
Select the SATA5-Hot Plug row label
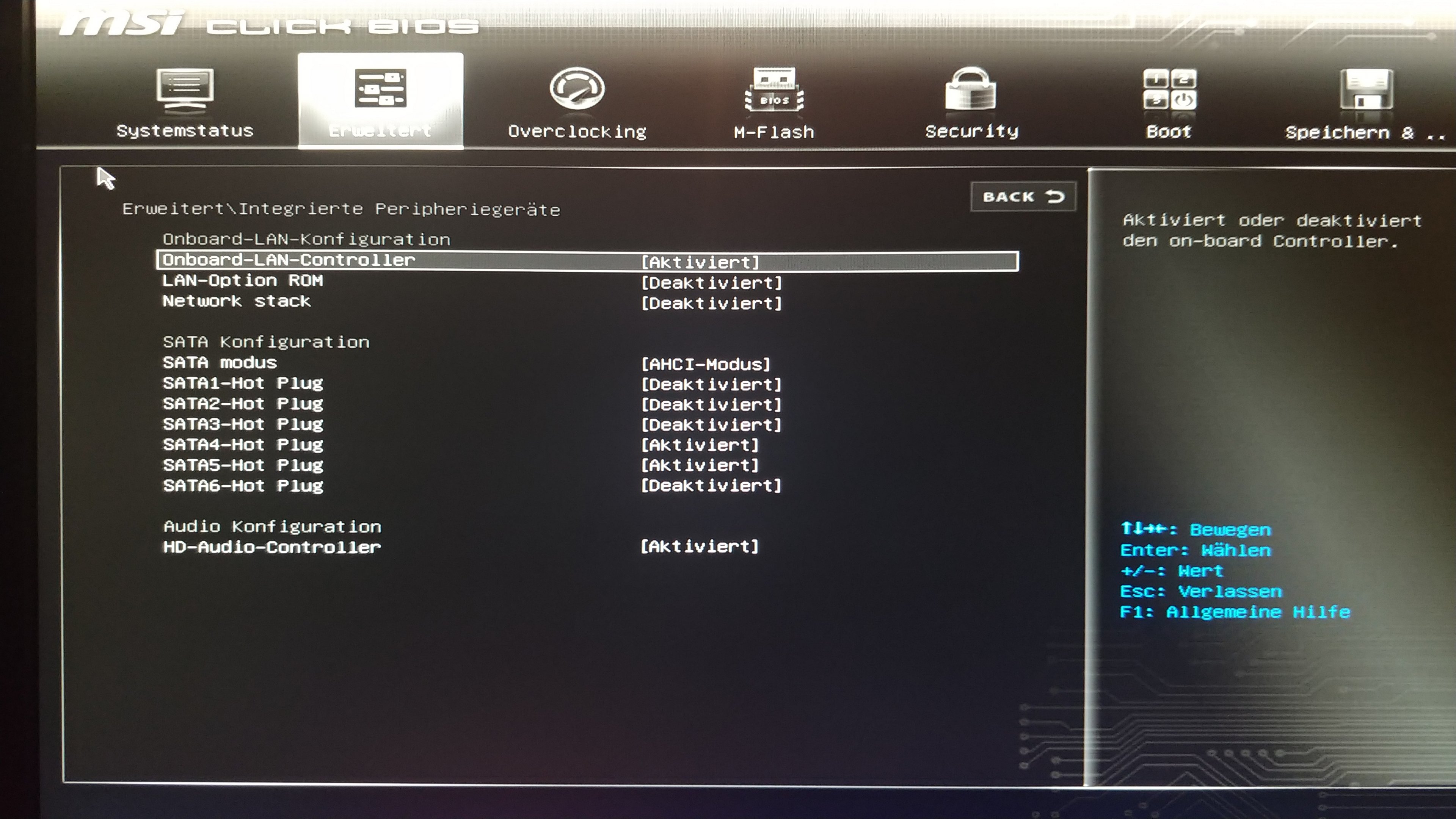tap(243, 465)
